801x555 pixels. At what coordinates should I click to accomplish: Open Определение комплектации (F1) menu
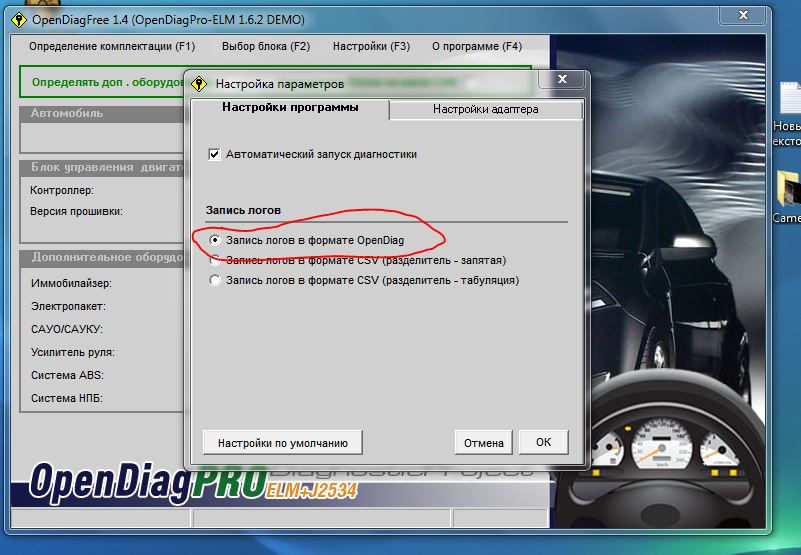tap(112, 47)
